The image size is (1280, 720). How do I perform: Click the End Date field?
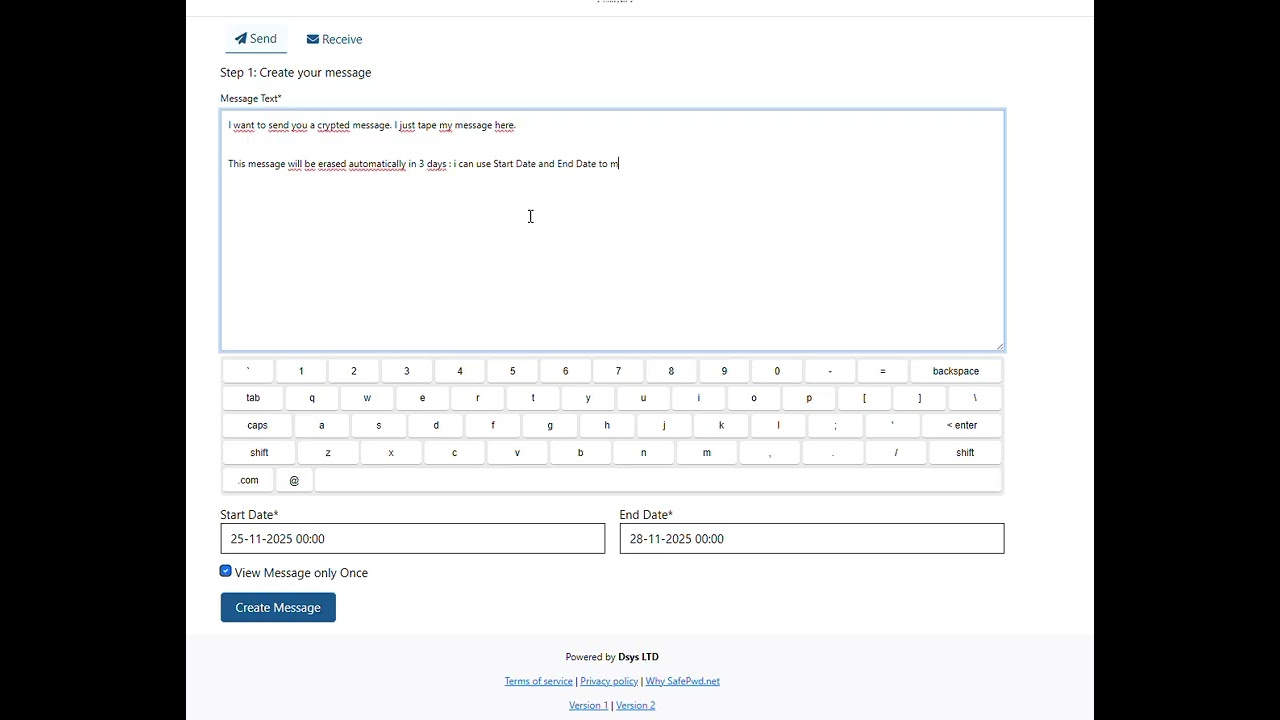click(x=811, y=539)
